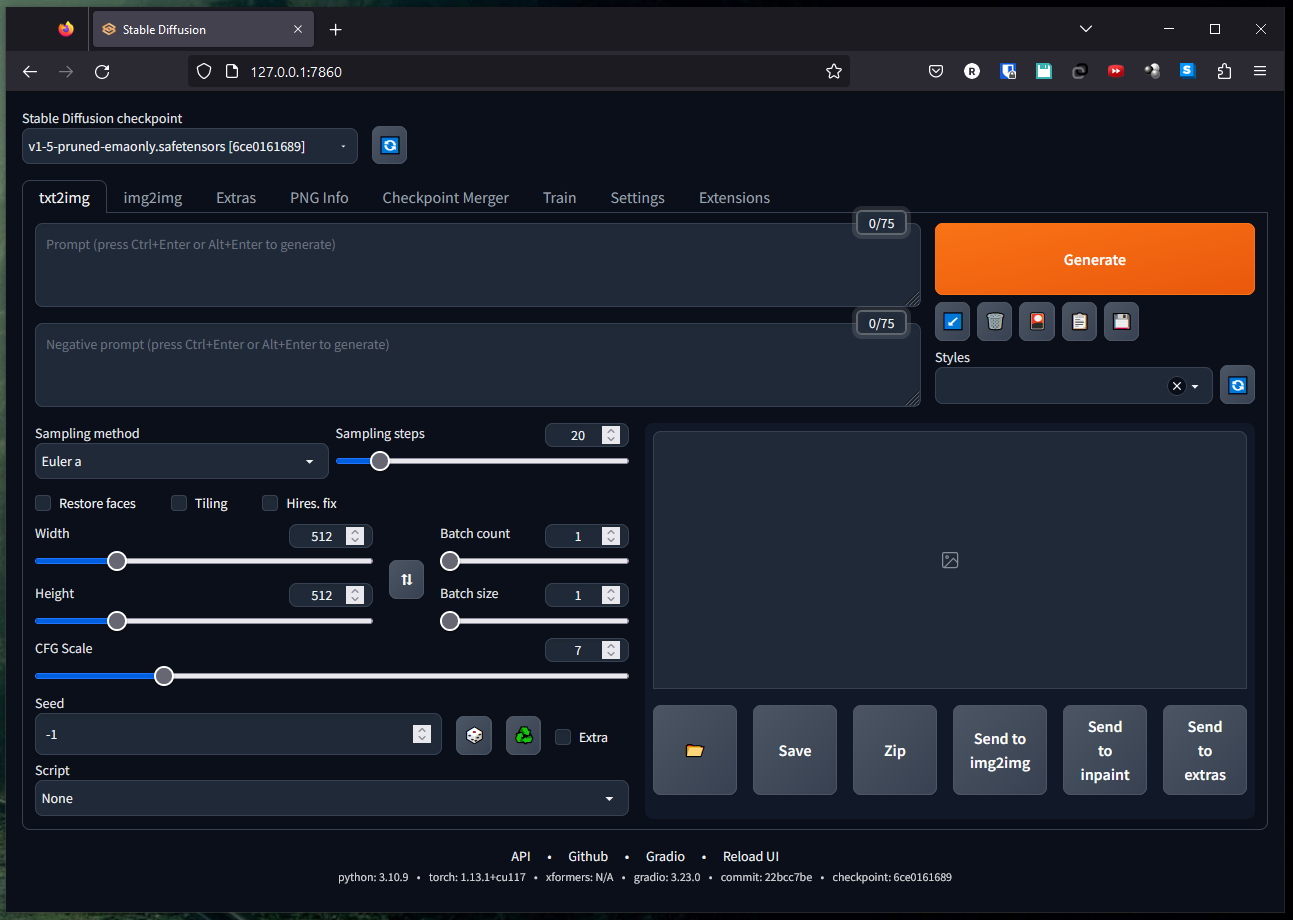Open the Checkpoint Merger tab

(445, 197)
